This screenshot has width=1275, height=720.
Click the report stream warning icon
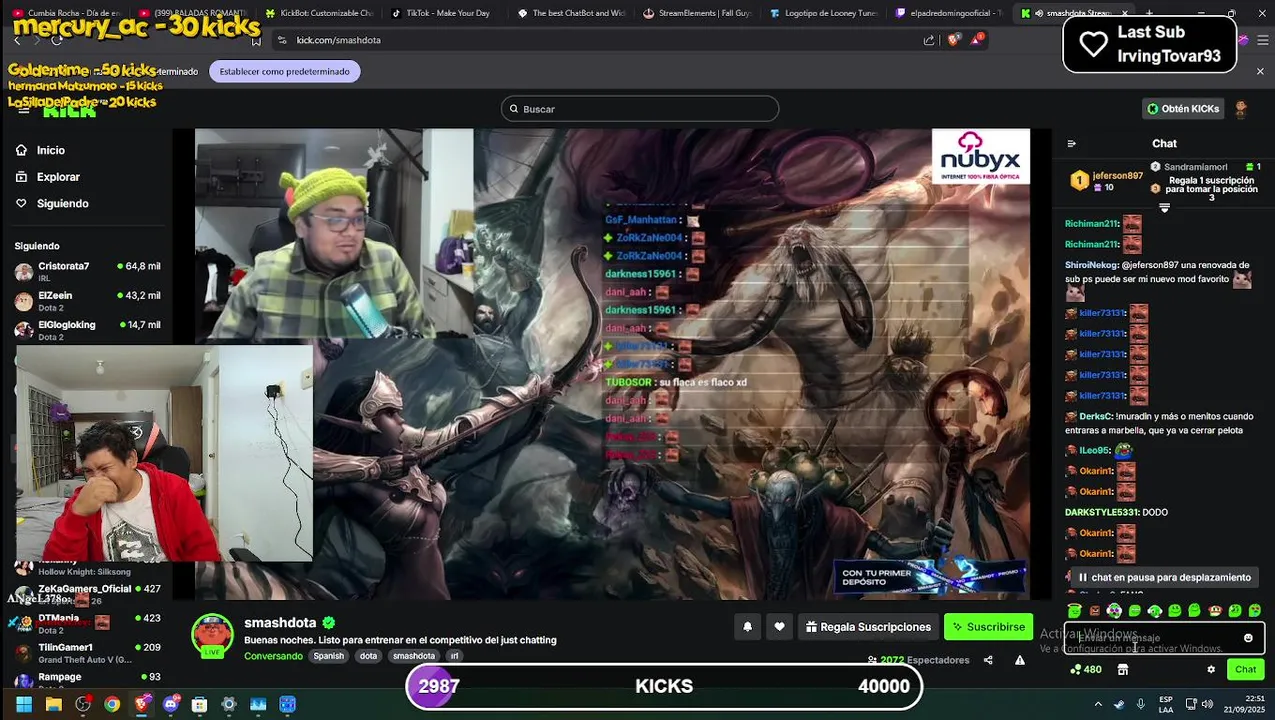coord(1019,660)
